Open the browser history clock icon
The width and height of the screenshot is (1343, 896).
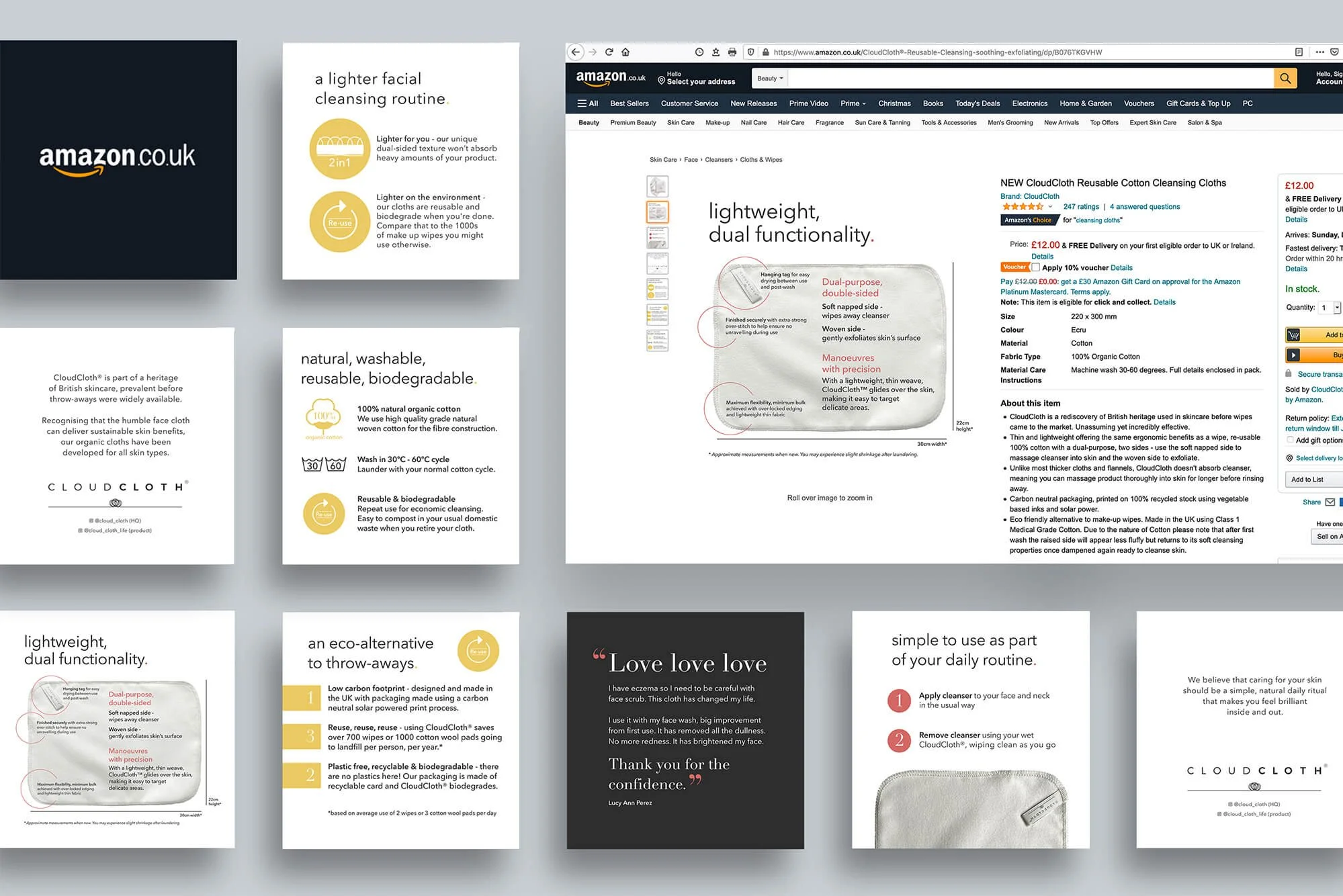point(699,52)
